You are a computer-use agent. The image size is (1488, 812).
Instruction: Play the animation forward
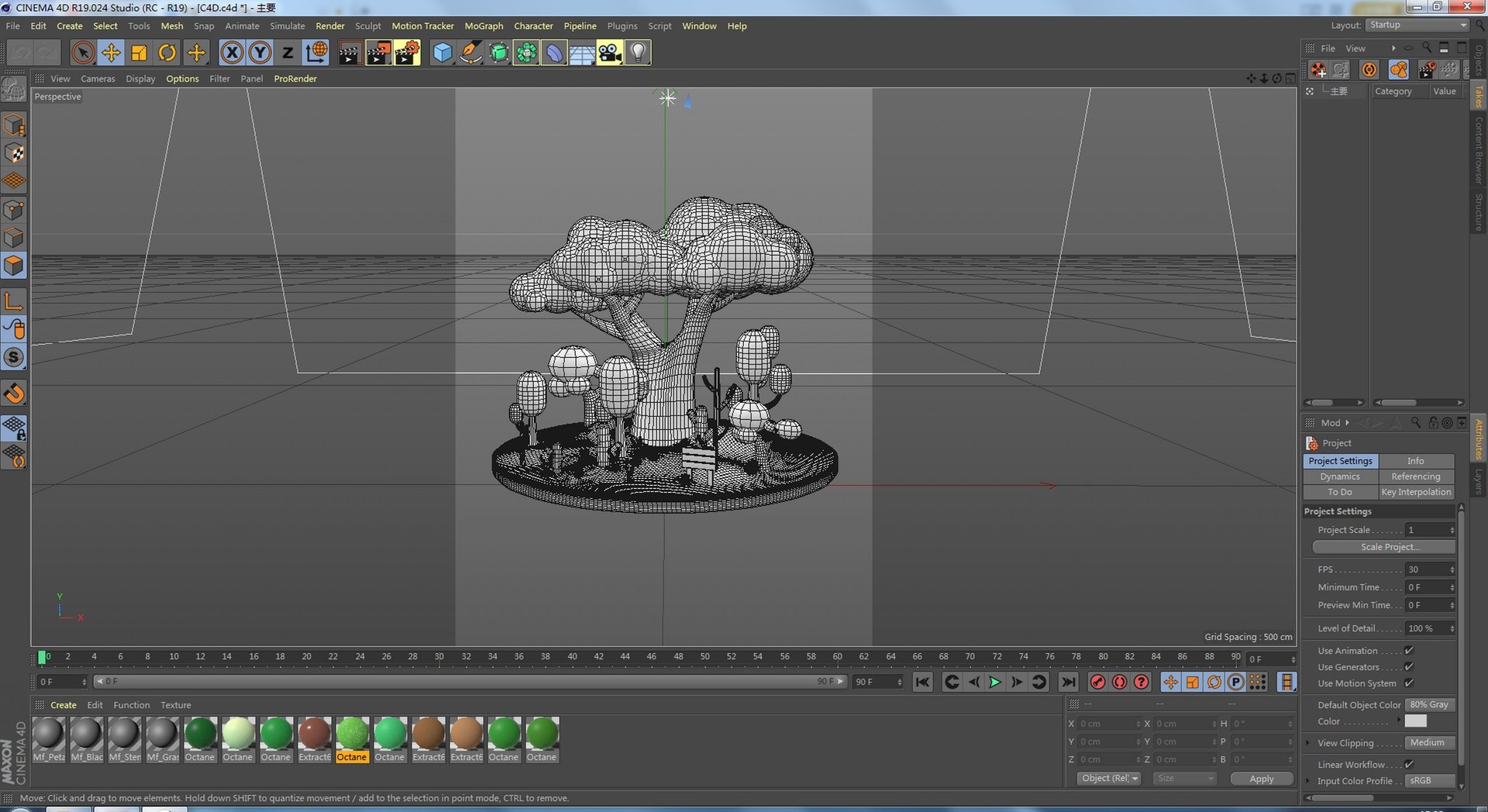point(995,682)
